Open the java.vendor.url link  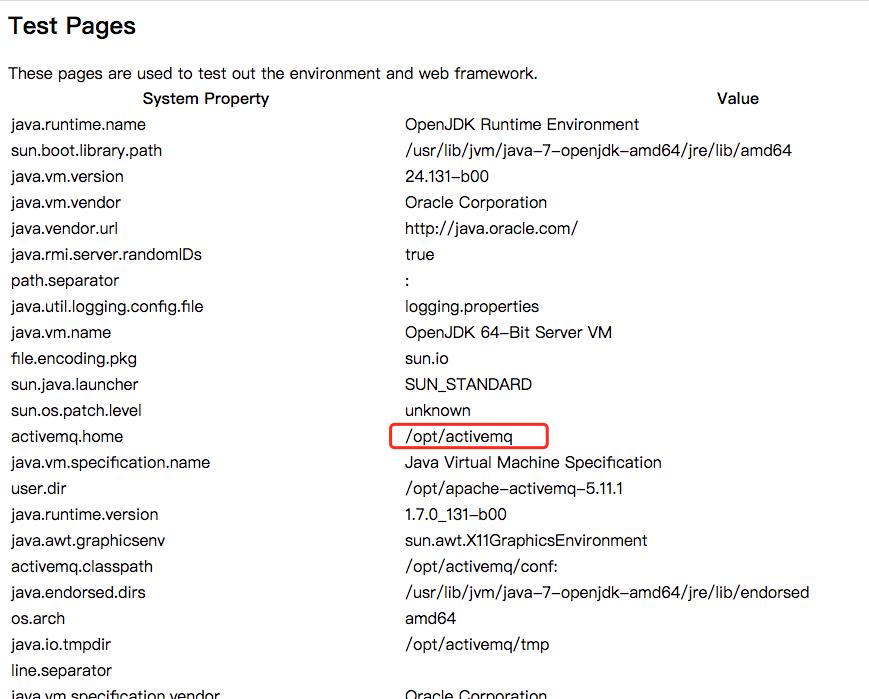[491, 228]
